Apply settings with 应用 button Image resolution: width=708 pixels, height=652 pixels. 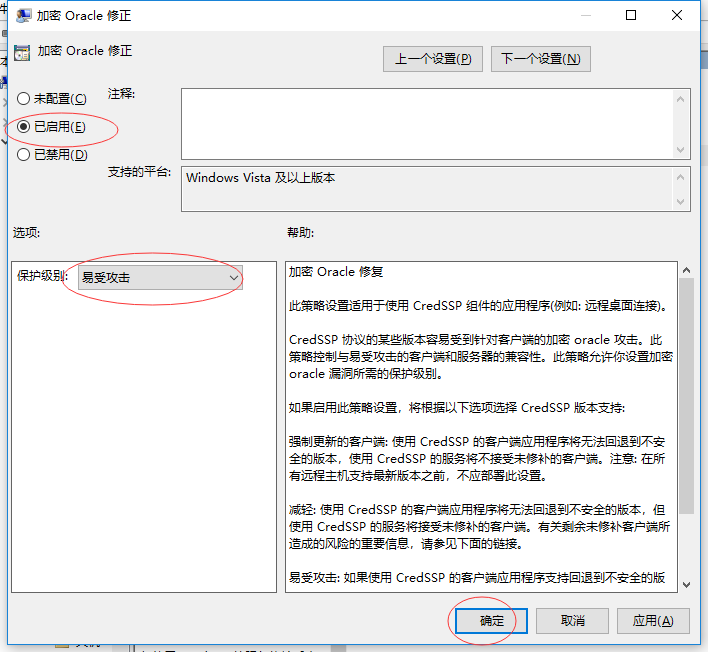pyautogui.click(x=653, y=621)
